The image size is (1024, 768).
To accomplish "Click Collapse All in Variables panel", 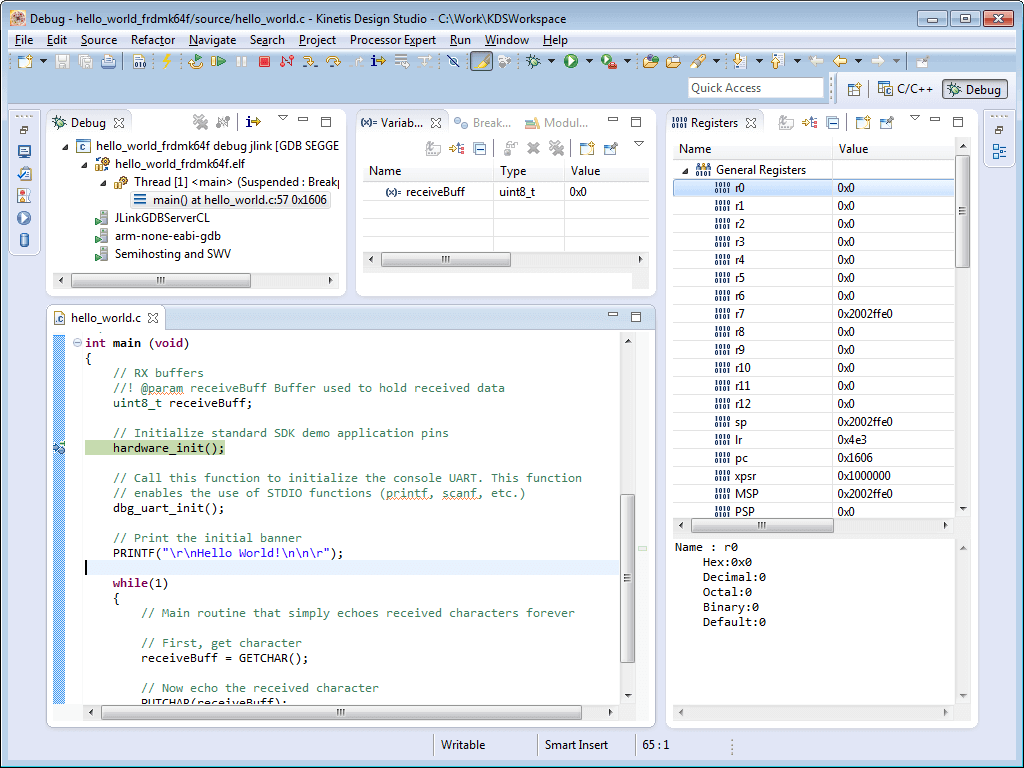I will point(479,148).
